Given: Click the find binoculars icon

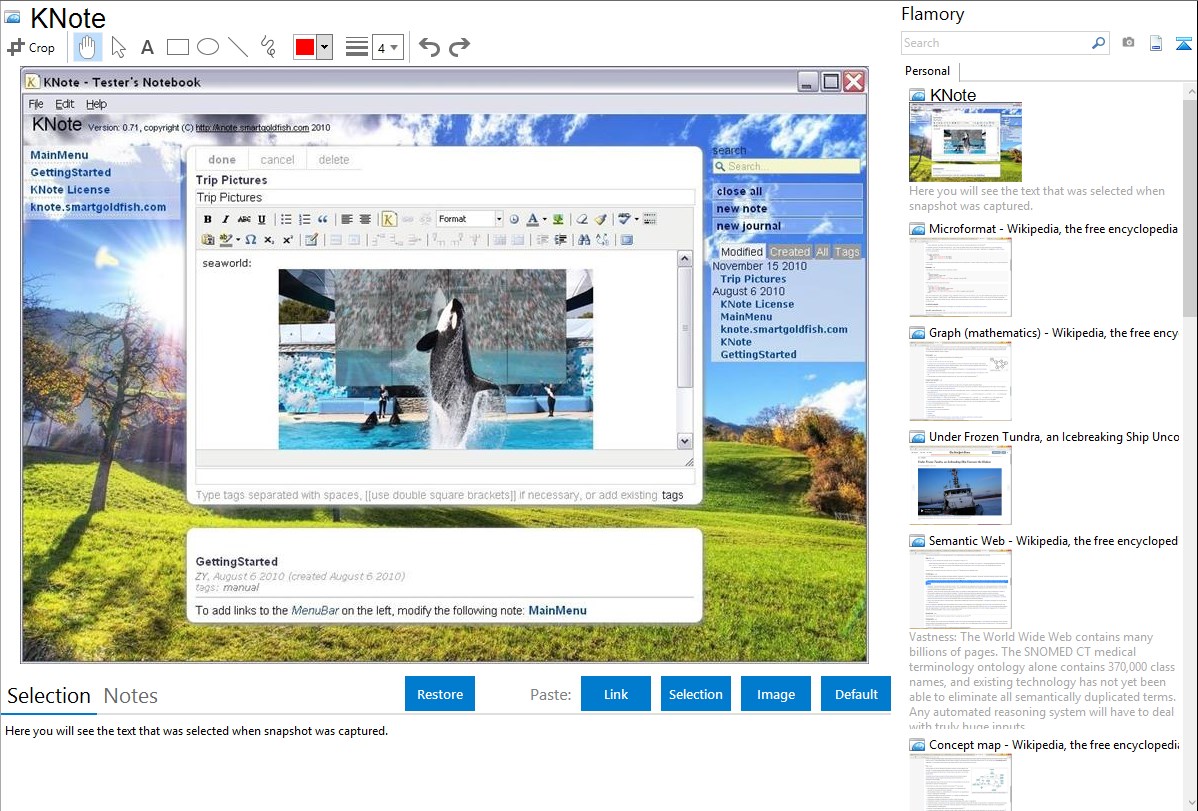Looking at the screenshot, I should [x=584, y=240].
